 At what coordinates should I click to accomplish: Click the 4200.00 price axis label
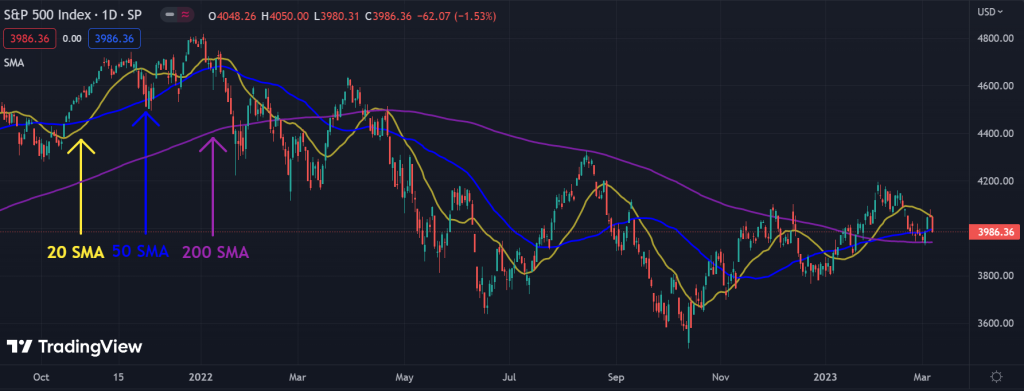point(995,181)
